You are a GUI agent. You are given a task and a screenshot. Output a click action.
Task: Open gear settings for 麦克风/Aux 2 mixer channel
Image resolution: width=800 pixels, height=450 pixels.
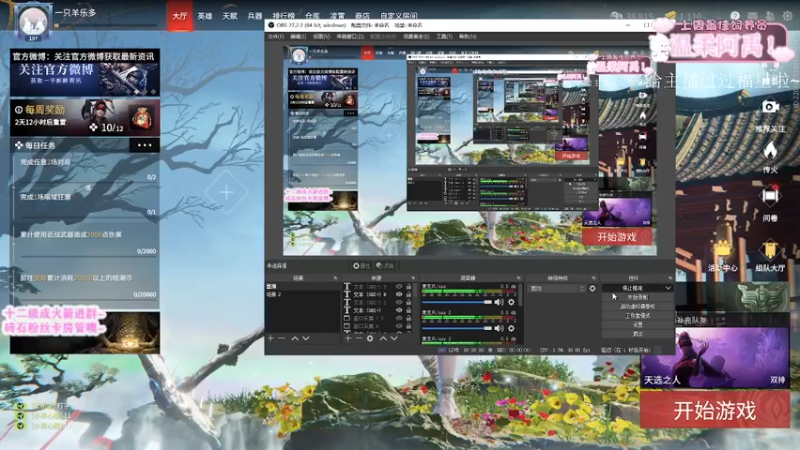511,328
